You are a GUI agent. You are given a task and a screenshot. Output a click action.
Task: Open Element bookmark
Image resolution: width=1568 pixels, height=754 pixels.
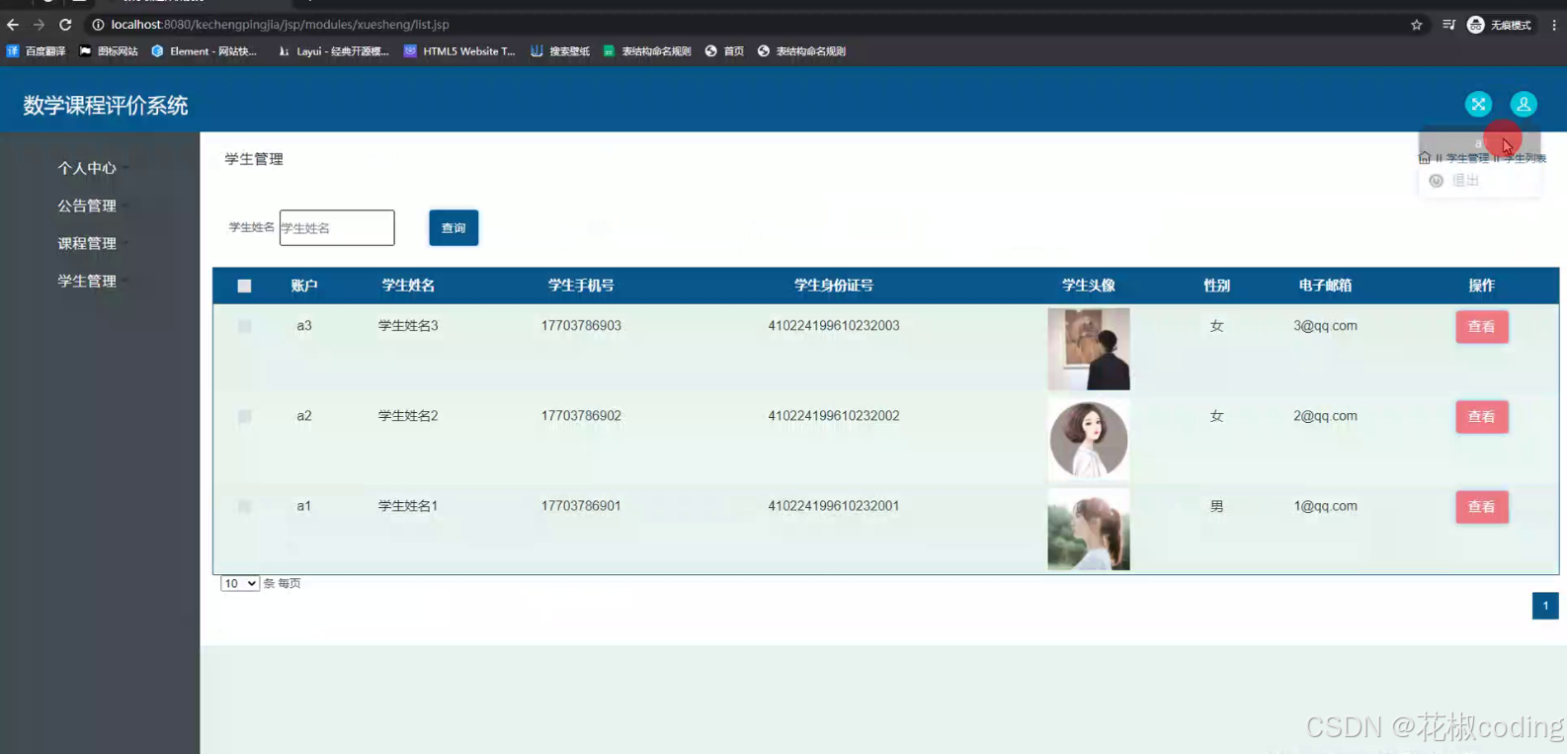pyautogui.click(x=204, y=51)
